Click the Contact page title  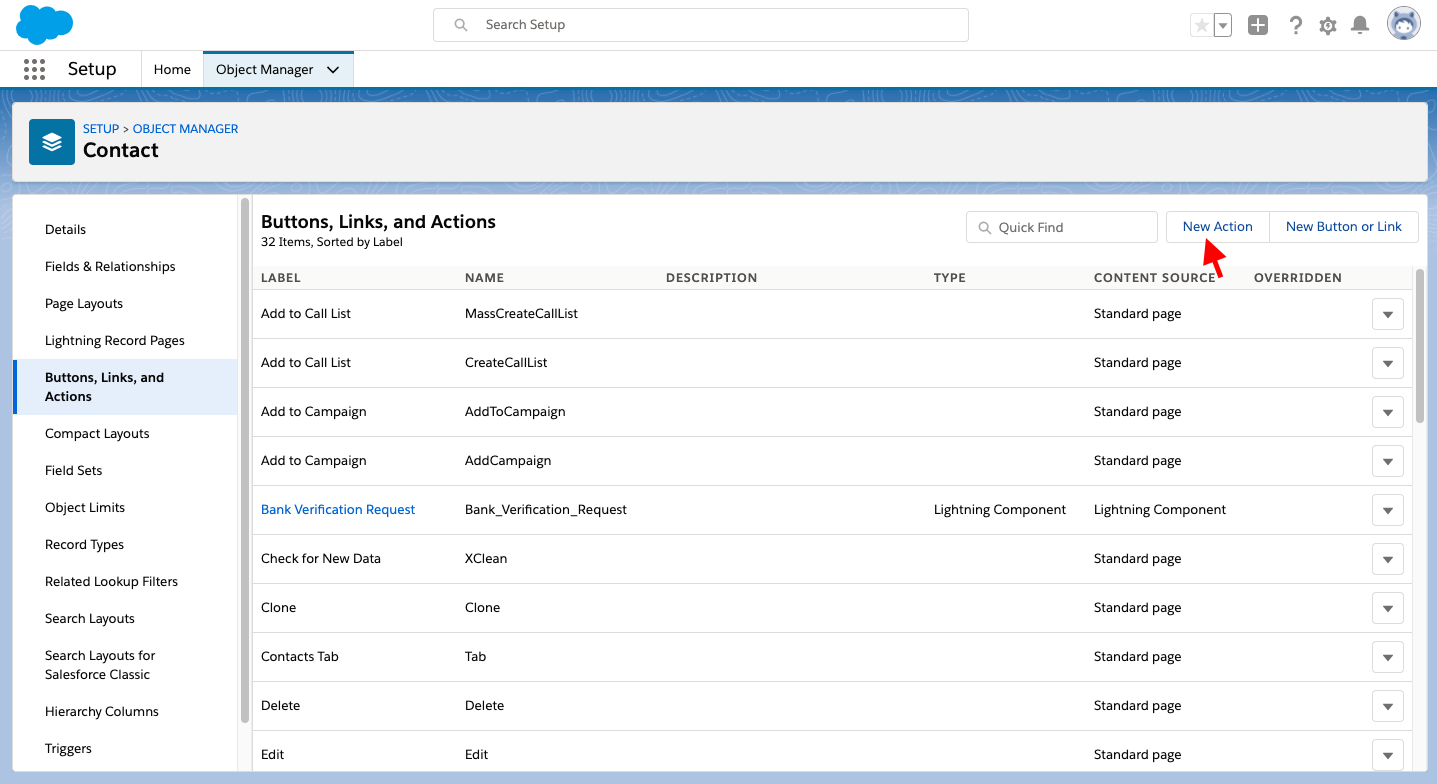tap(121, 151)
